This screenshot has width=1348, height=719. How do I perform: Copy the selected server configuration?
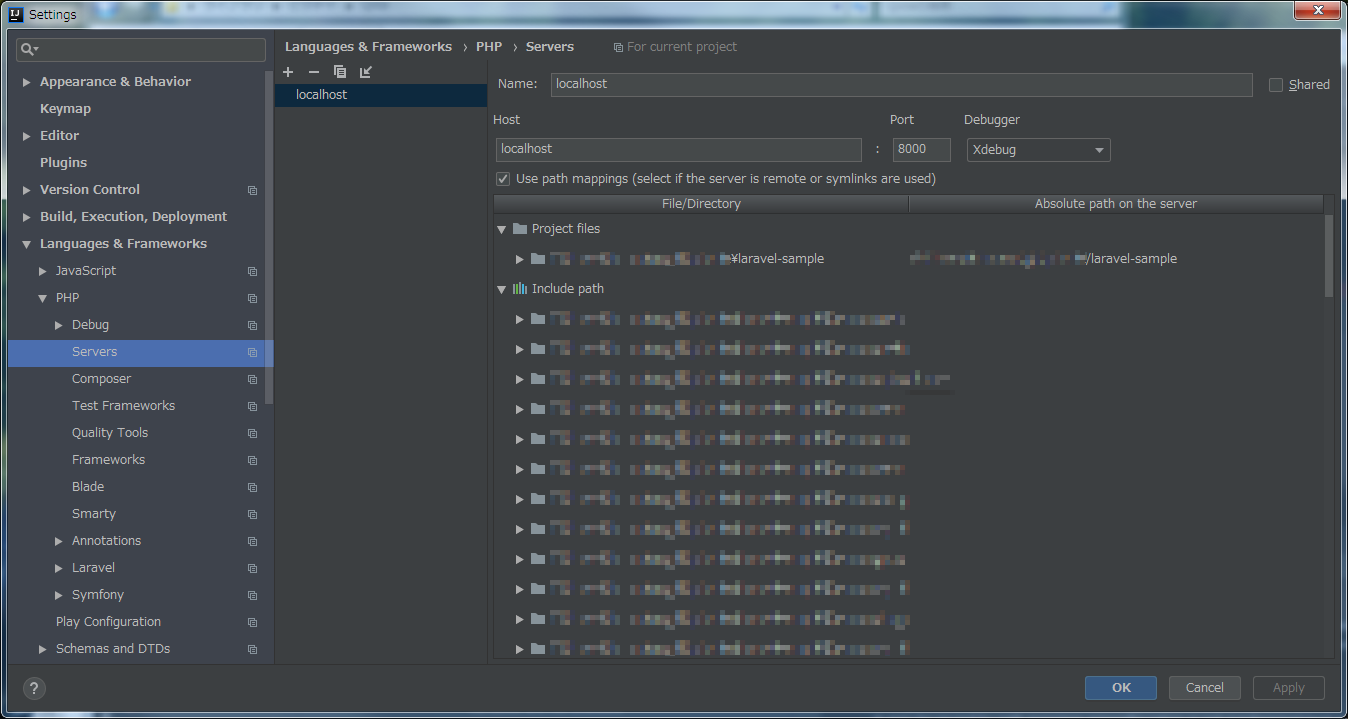point(340,72)
